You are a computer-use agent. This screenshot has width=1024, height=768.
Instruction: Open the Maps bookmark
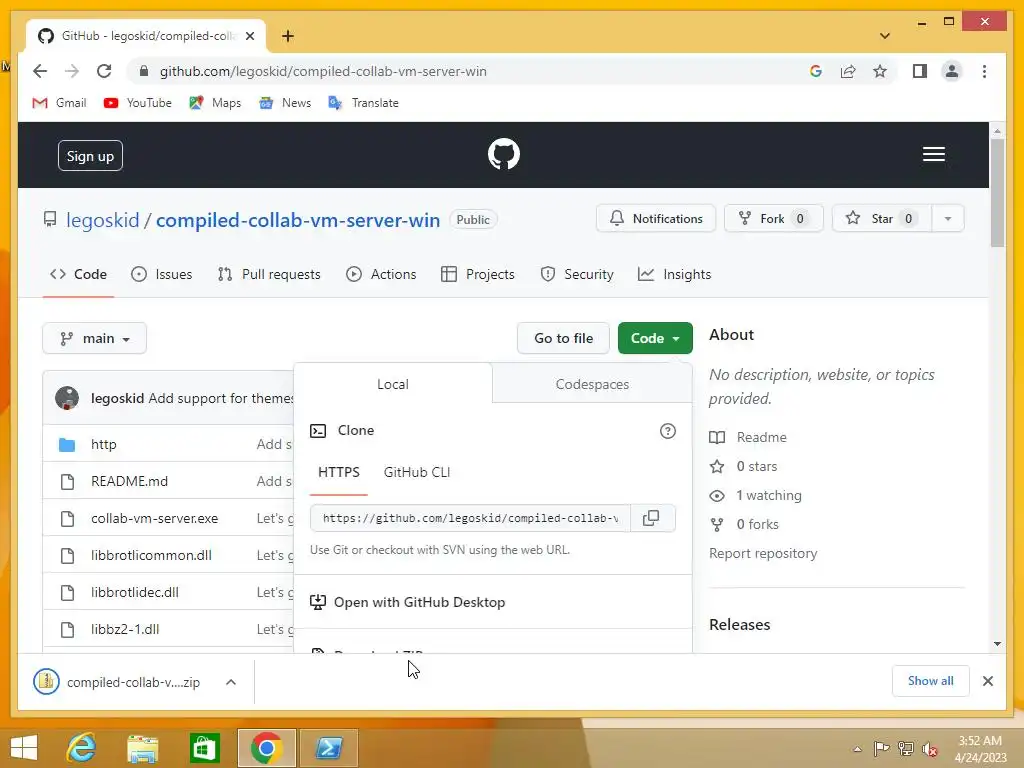[x=215, y=103]
